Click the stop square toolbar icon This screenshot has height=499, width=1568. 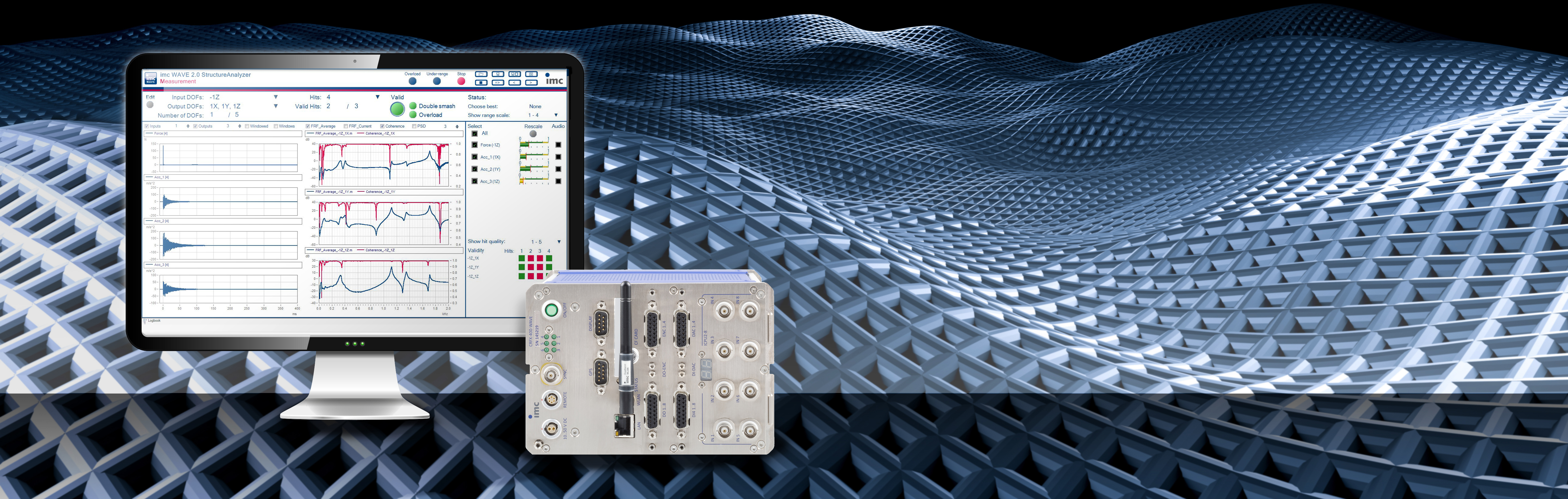[x=482, y=83]
